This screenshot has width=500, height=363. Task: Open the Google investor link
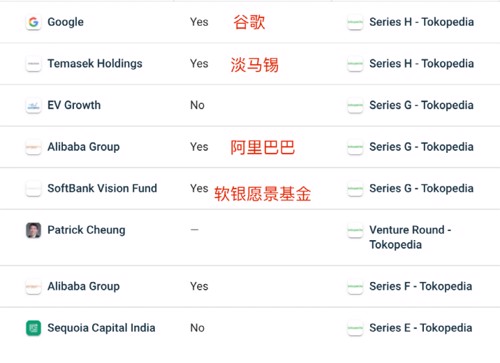click(x=65, y=22)
